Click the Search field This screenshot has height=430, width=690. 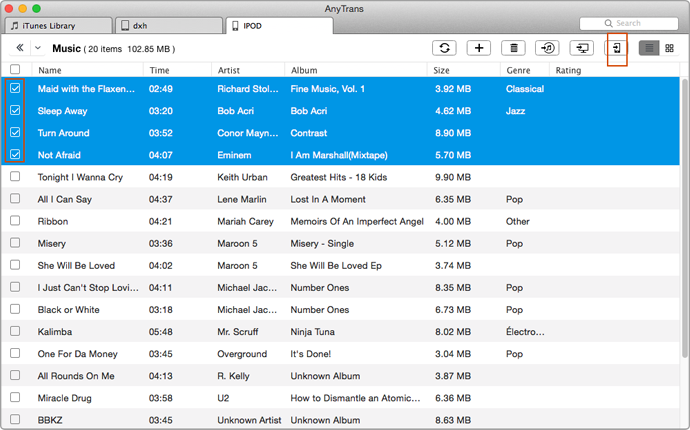coord(629,23)
